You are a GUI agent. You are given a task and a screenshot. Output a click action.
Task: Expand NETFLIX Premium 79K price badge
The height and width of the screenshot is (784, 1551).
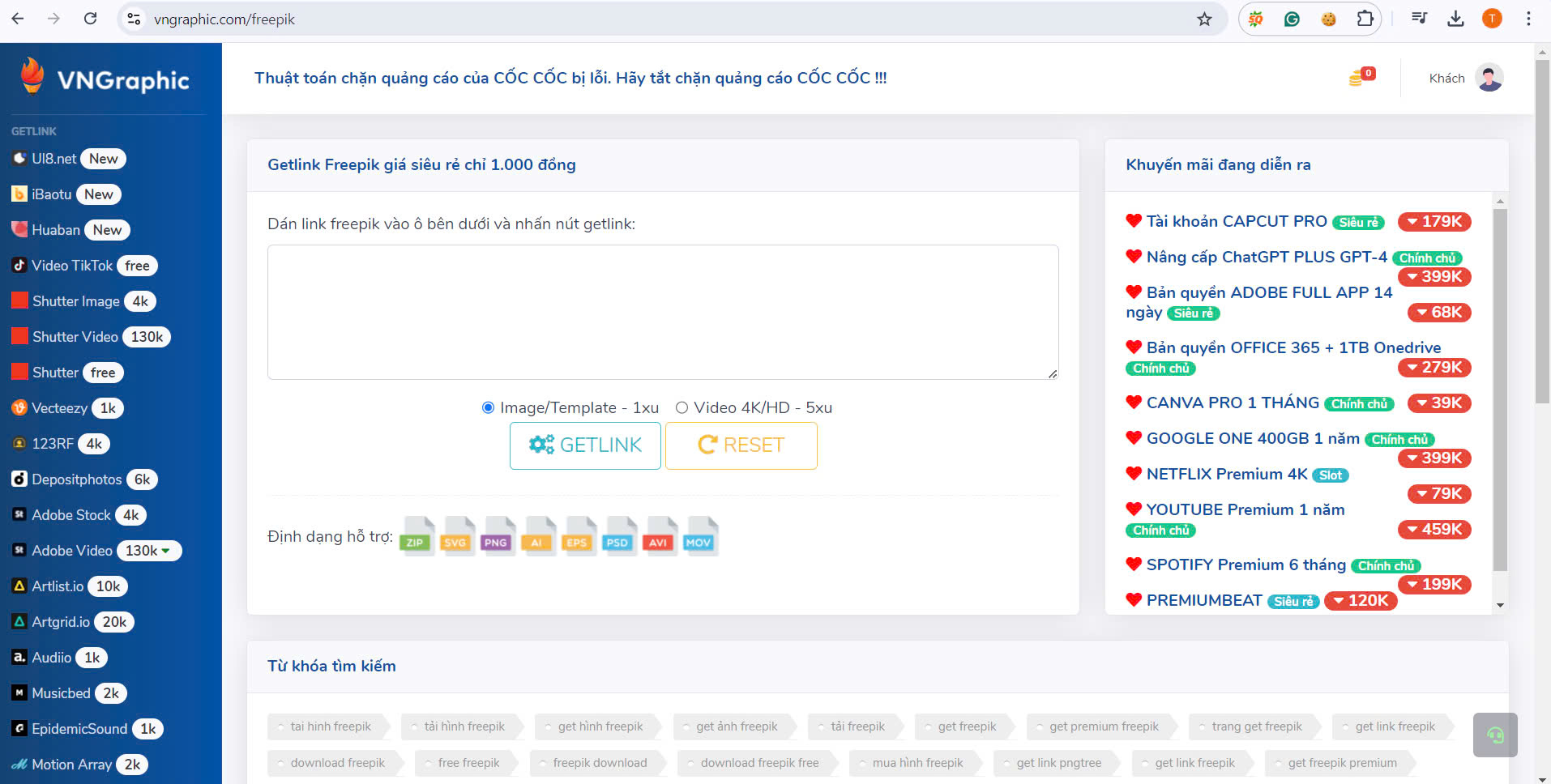click(1439, 494)
